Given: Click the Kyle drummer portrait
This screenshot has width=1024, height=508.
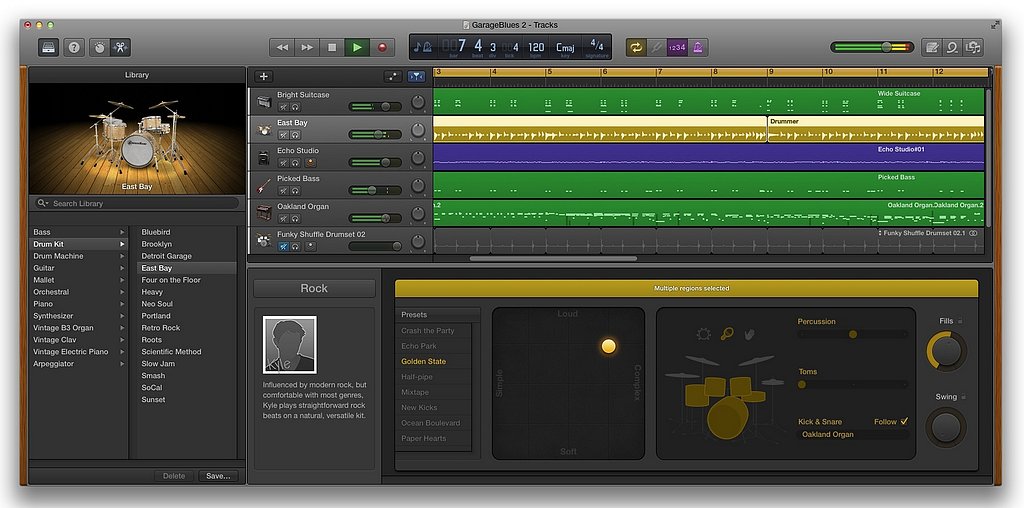Looking at the screenshot, I should coord(289,345).
